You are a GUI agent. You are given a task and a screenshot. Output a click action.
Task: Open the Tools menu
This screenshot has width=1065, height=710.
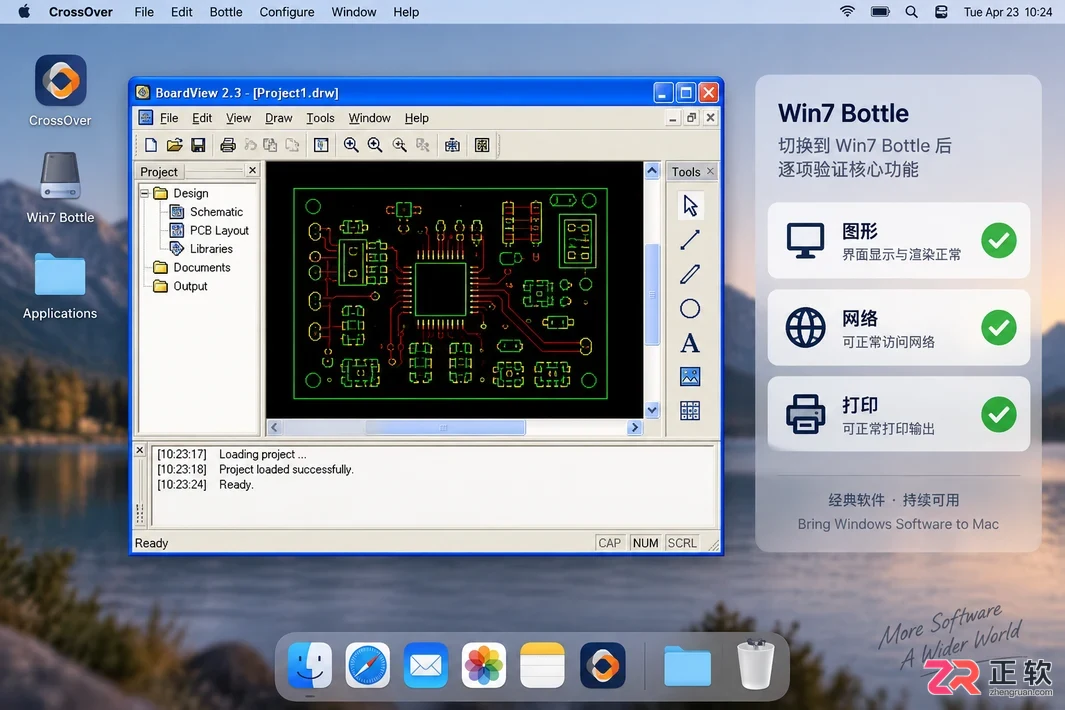click(x=320, y=118)
